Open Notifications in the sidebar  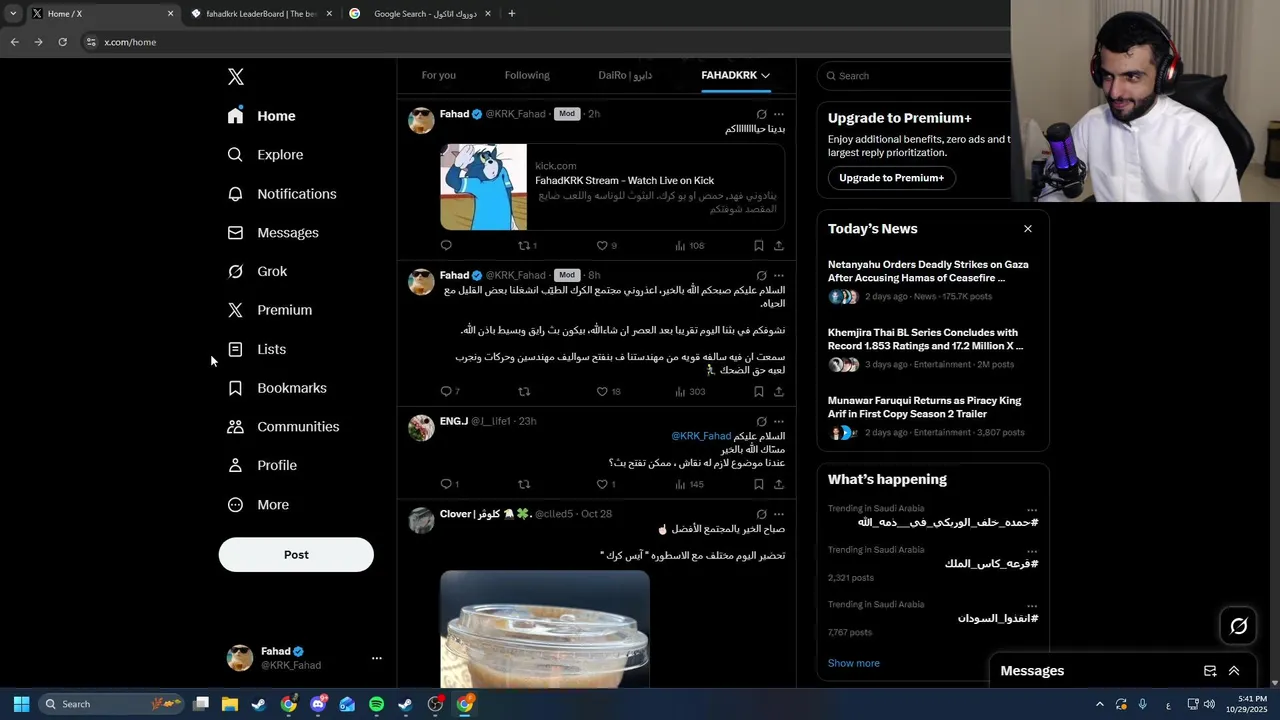(281, 194)
